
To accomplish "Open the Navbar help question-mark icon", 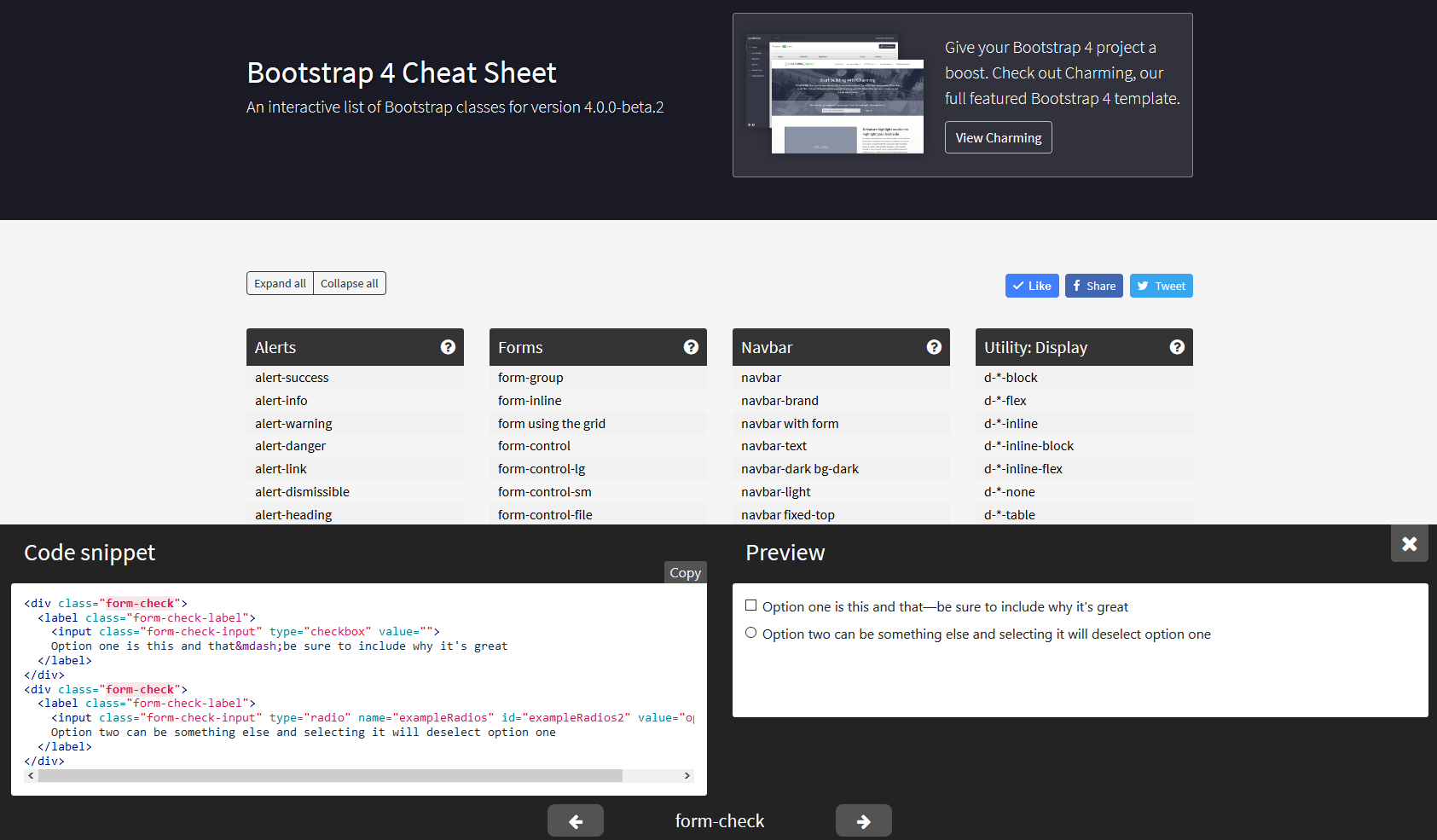I will coord(934,347).
